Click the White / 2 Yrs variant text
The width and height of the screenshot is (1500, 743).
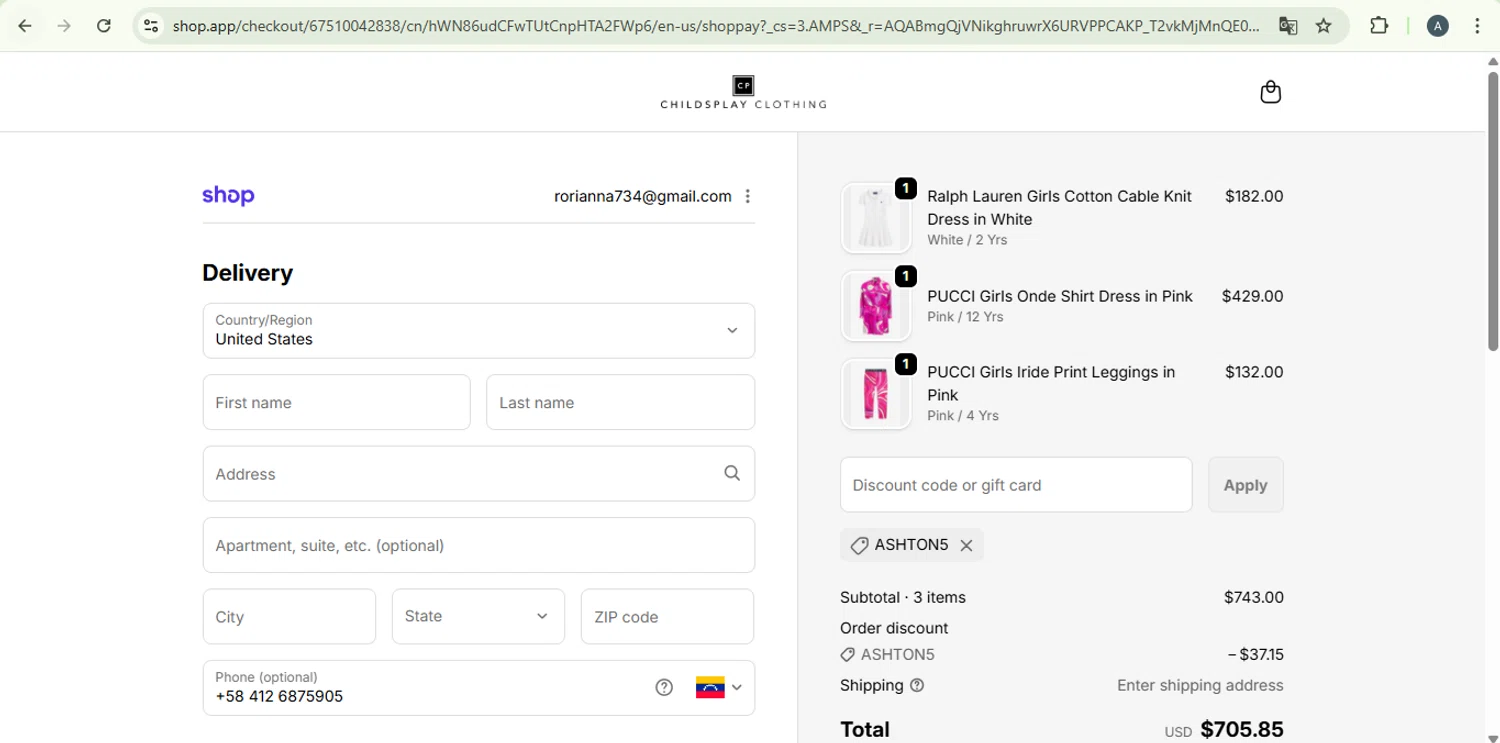point(967,240)
